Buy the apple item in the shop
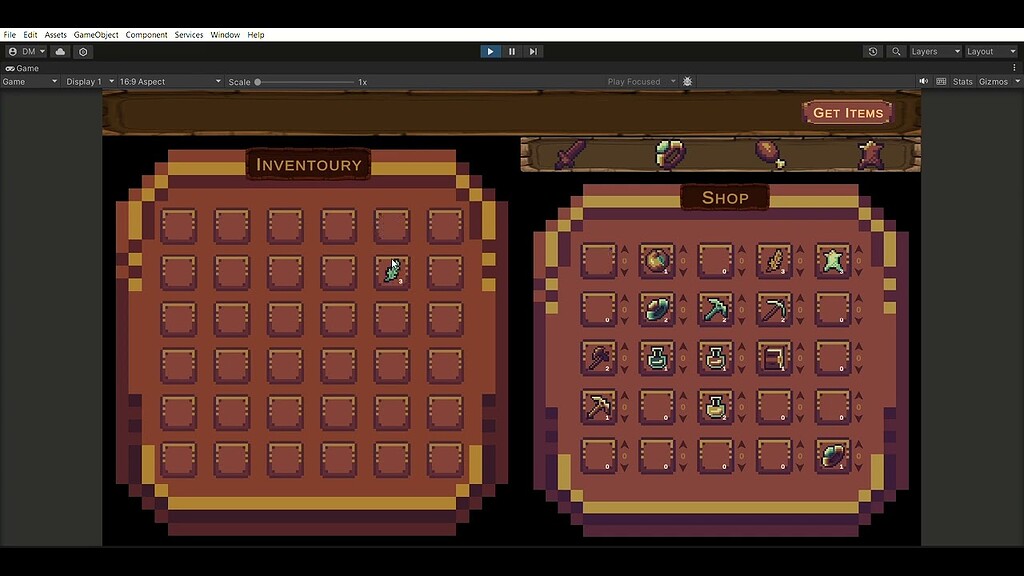 pyautogui.click(x=656, y=260)
